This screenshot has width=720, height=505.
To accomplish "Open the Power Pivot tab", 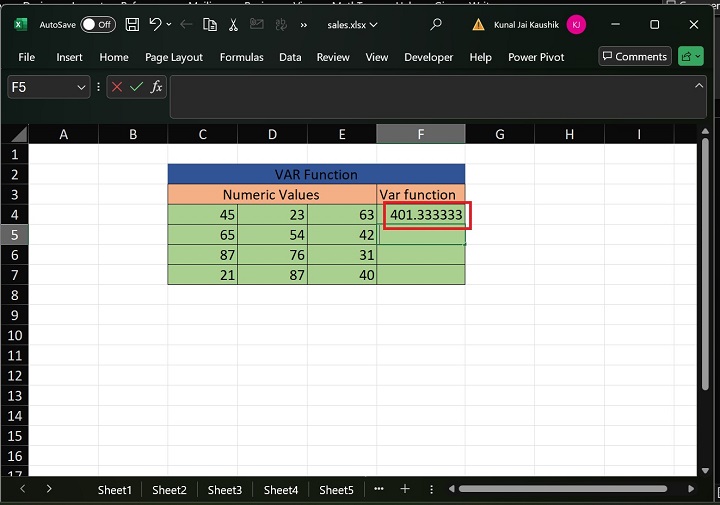I will [x=536, y=57].
